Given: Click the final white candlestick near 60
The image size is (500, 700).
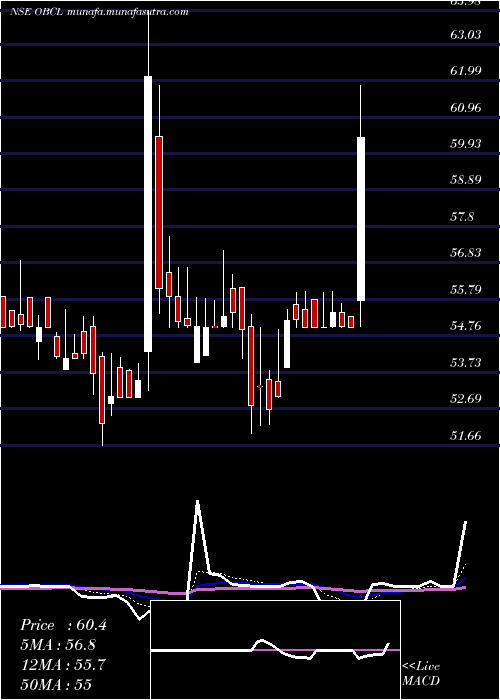Looking at the screenshot, I should pos(361,219).
